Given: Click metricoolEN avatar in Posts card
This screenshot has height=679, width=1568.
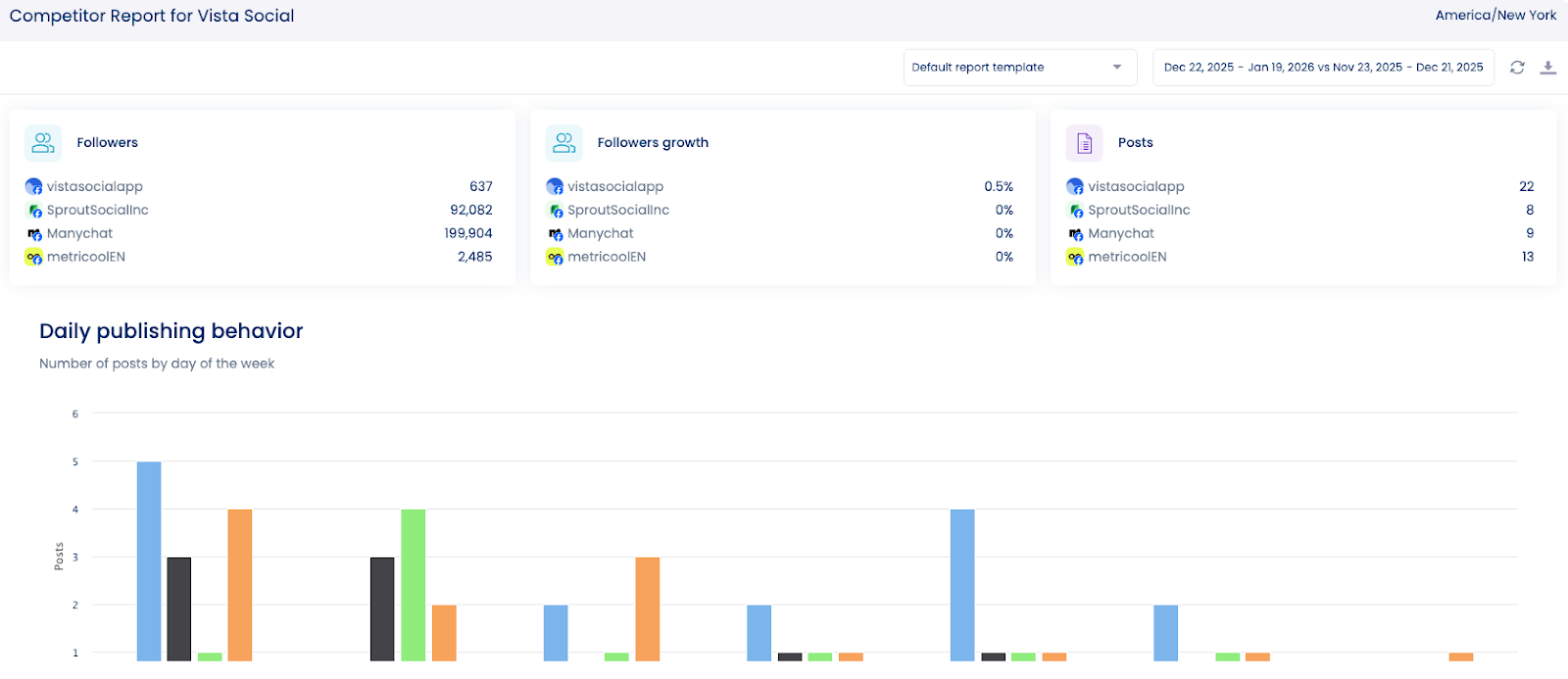Looking at the screenshot, I should pyautogui.click(x=1075, y=258).
